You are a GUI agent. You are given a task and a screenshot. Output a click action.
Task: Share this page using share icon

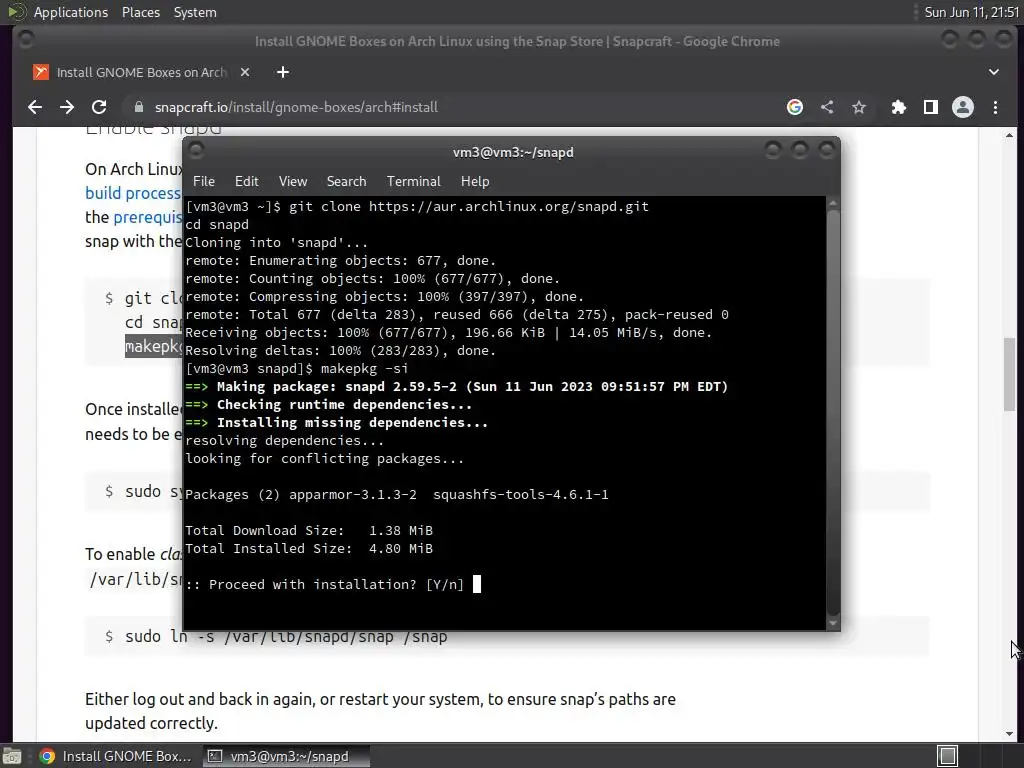pos(827,107)
